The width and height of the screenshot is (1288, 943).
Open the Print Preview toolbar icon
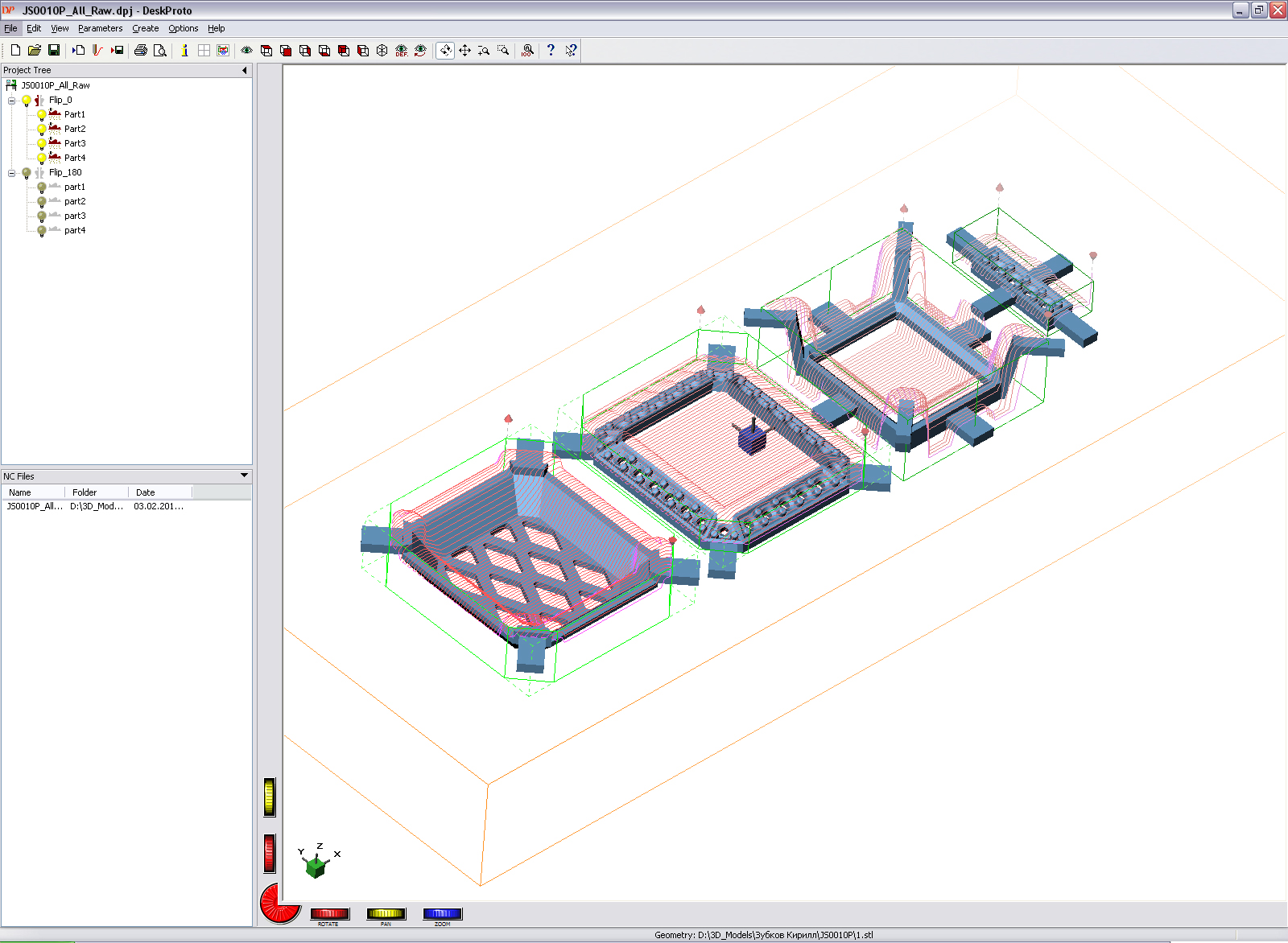pyautogui.click(x=160, y=50)
